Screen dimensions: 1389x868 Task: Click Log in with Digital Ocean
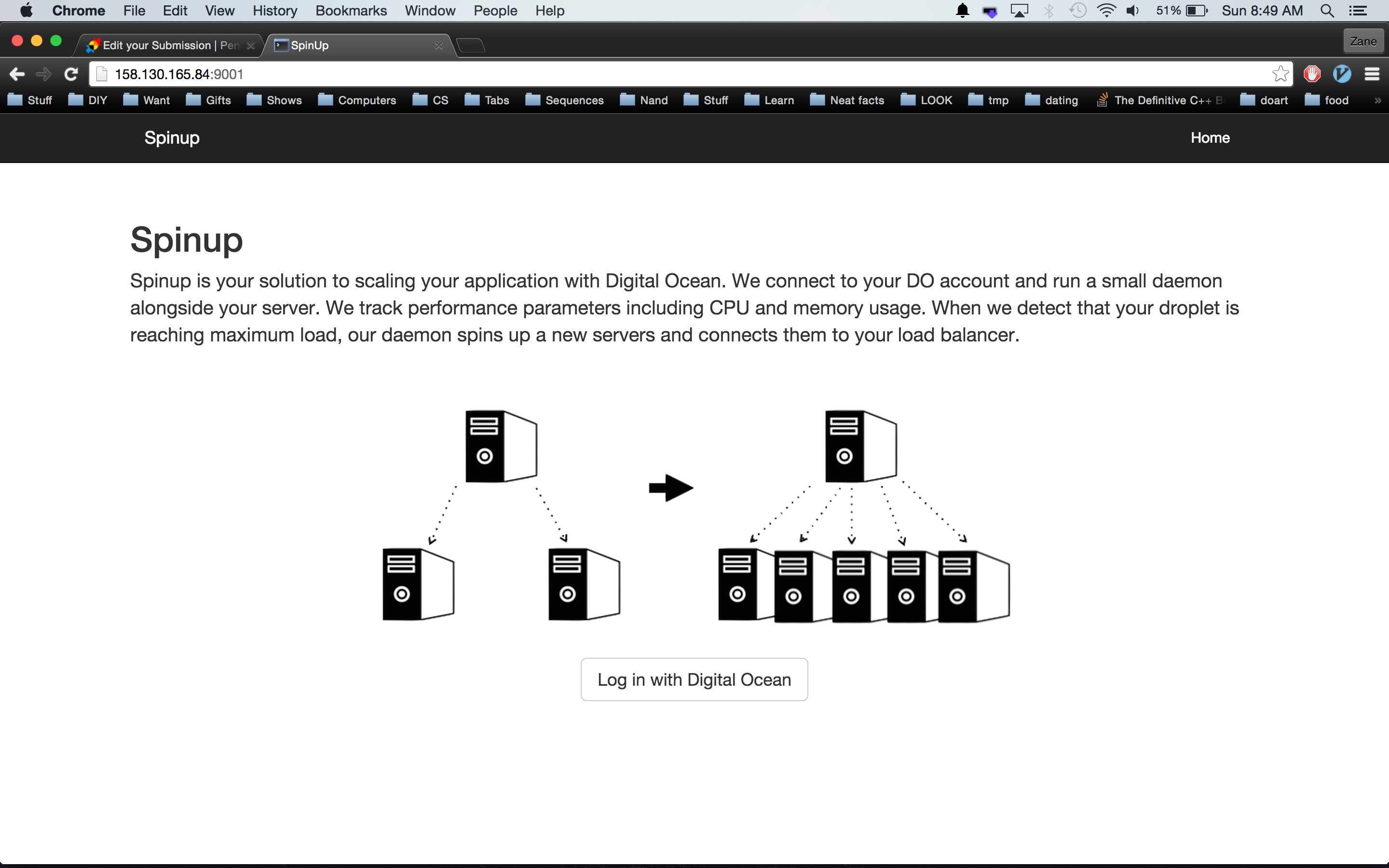pyautogui.click(x=694, y=680)
